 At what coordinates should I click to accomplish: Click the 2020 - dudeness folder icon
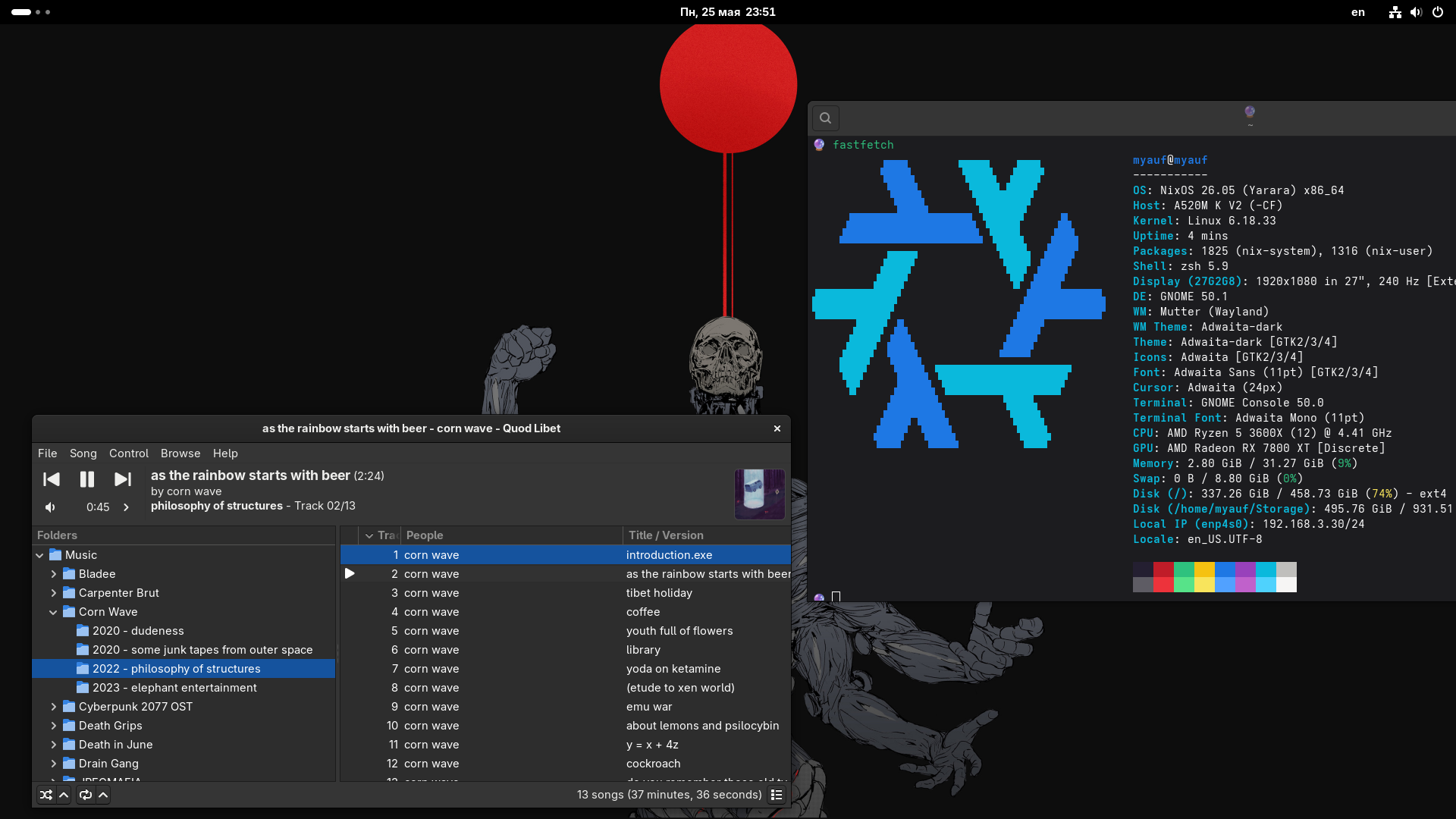click(83, 631)
